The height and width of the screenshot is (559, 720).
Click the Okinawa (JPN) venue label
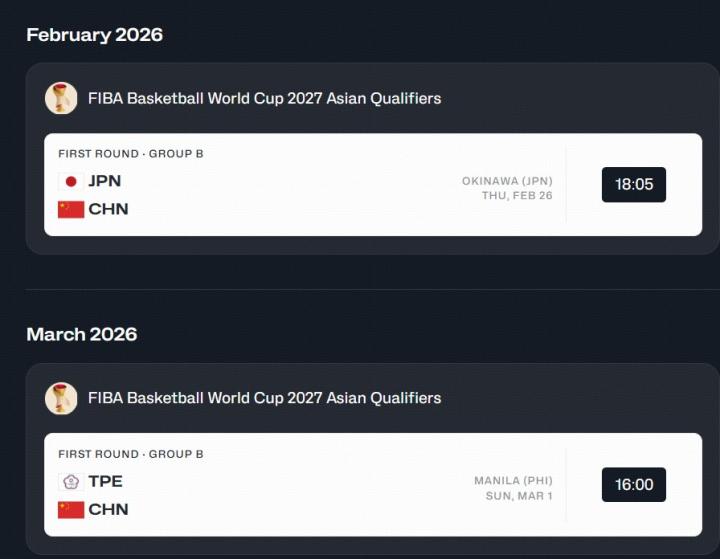click(507, 181)
